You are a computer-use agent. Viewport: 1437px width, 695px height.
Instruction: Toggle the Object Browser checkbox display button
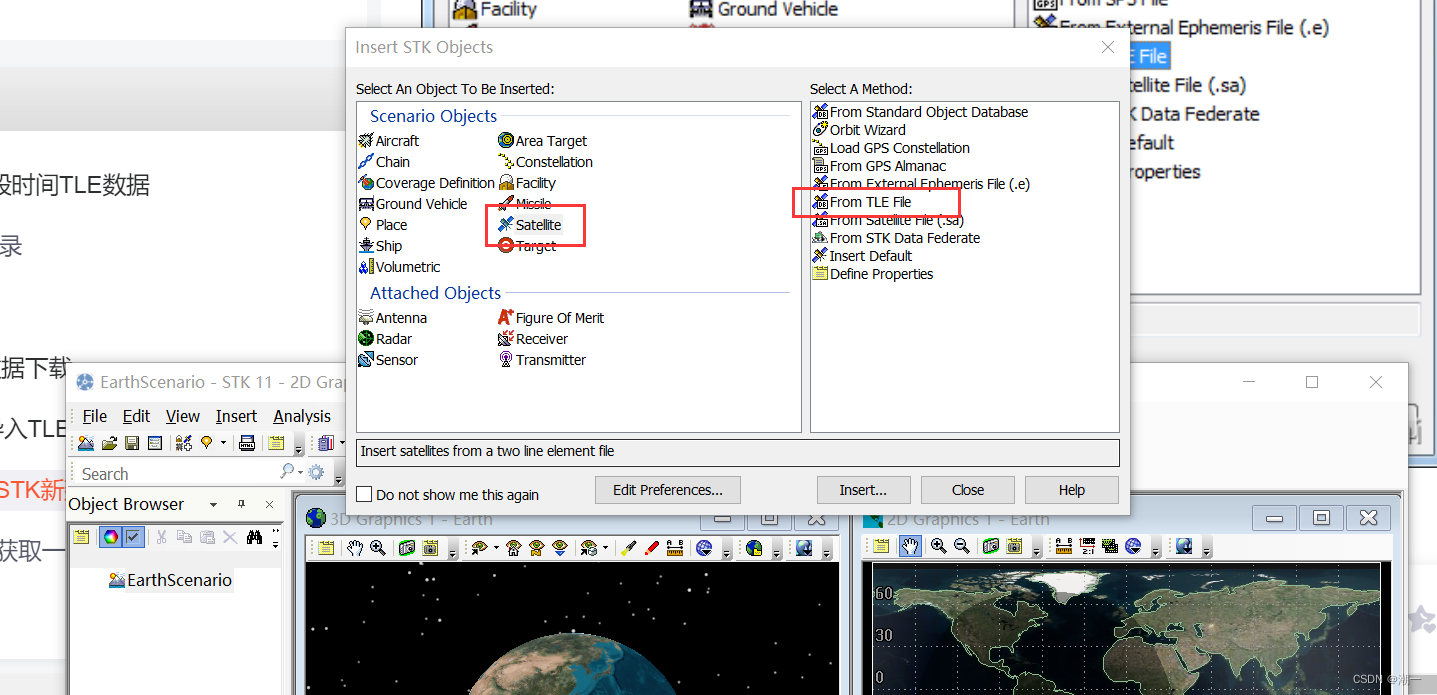pyautogui.click(x=133, y=537)
